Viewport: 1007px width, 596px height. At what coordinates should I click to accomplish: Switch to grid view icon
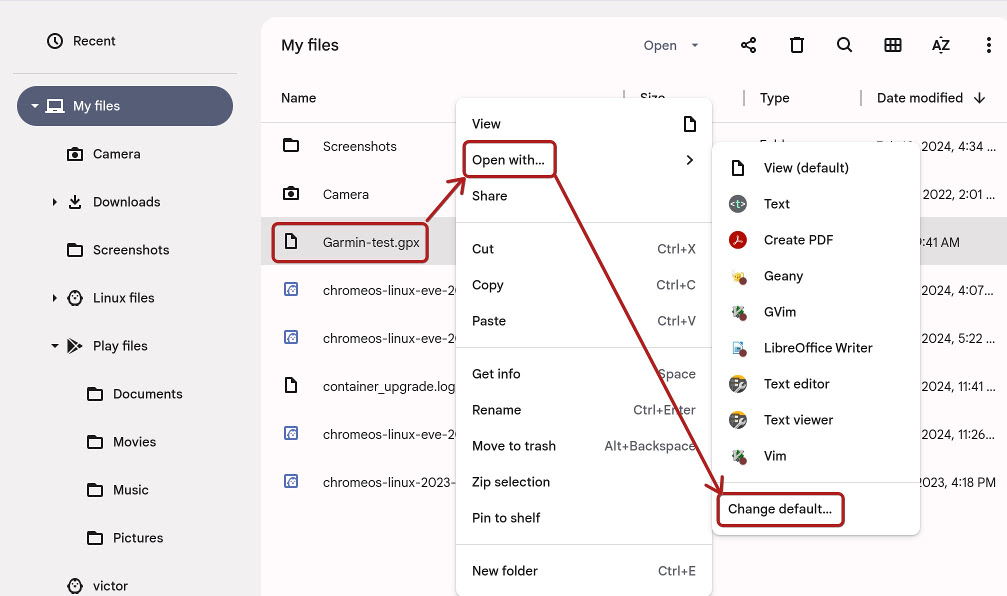(893, 45)
